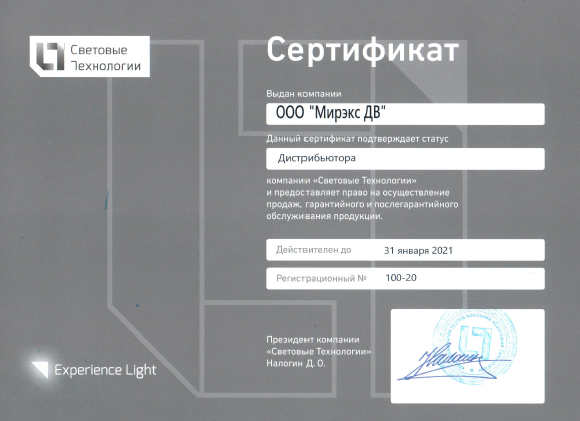The height and width of the screenshot is (421, 580).
Task: Click the Регистрационный № label
Action: [x=321, y=278]
